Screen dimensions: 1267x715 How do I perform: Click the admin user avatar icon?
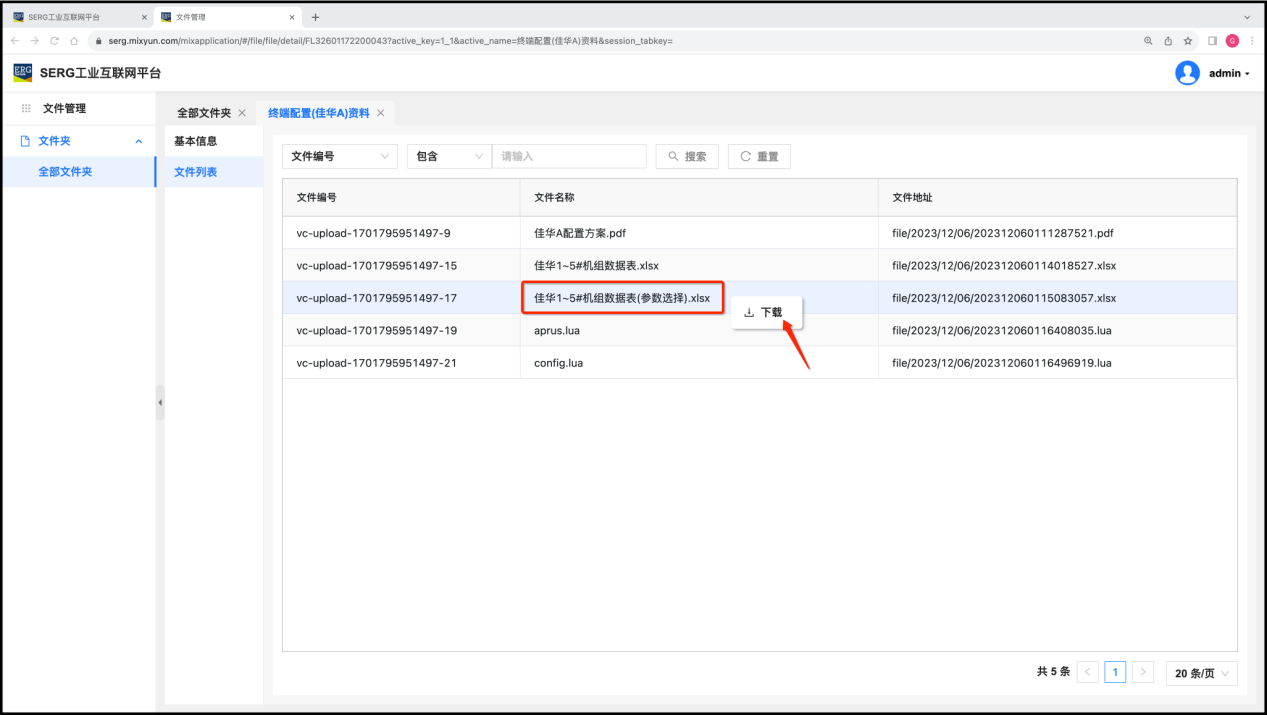tap(1187, 73)
